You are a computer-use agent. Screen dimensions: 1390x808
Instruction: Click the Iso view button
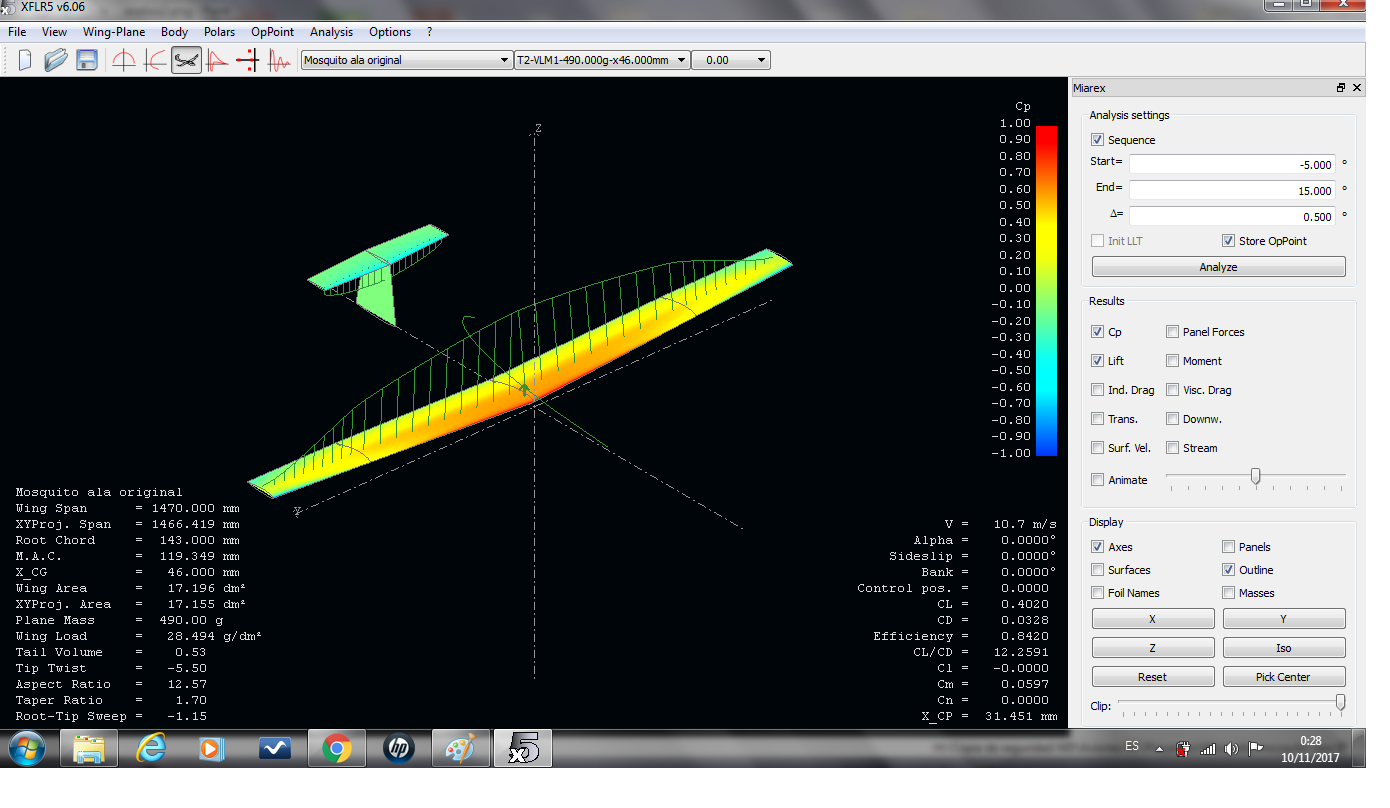(x=1283, y=648)
